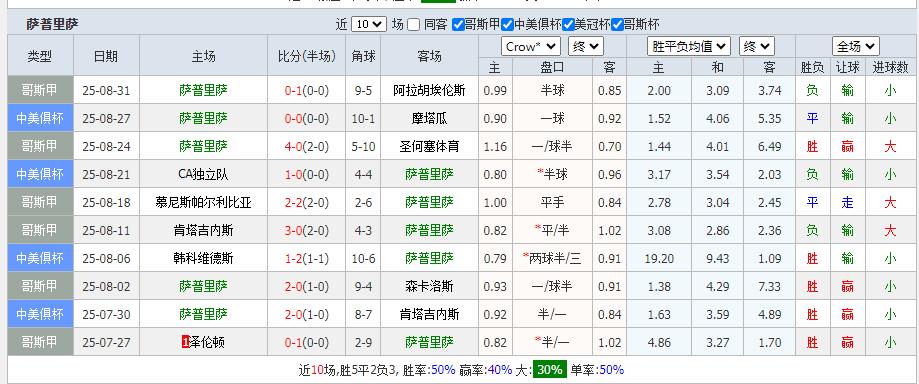919x384 pixels.
Task: Click the 平 result on 25-08-27
Action: click(812, 118)
